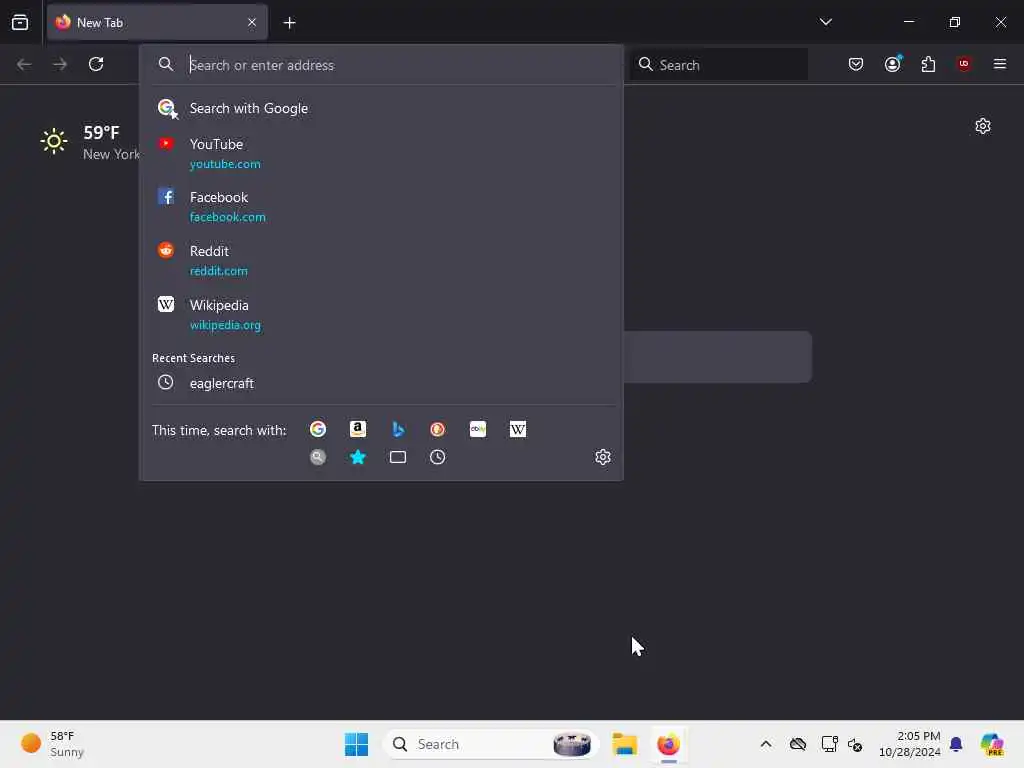Select the Facebook suggestion
This screenshot has width=1024, height=768.
pos(381,206)
